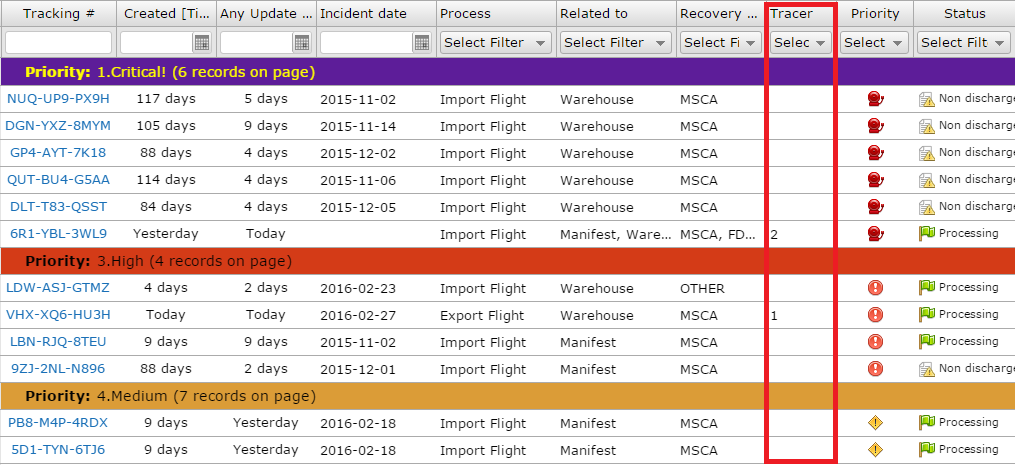Viewport: 1015px width, 465px height.
Task: Open Incident date calendar picker
Action: 422,43
